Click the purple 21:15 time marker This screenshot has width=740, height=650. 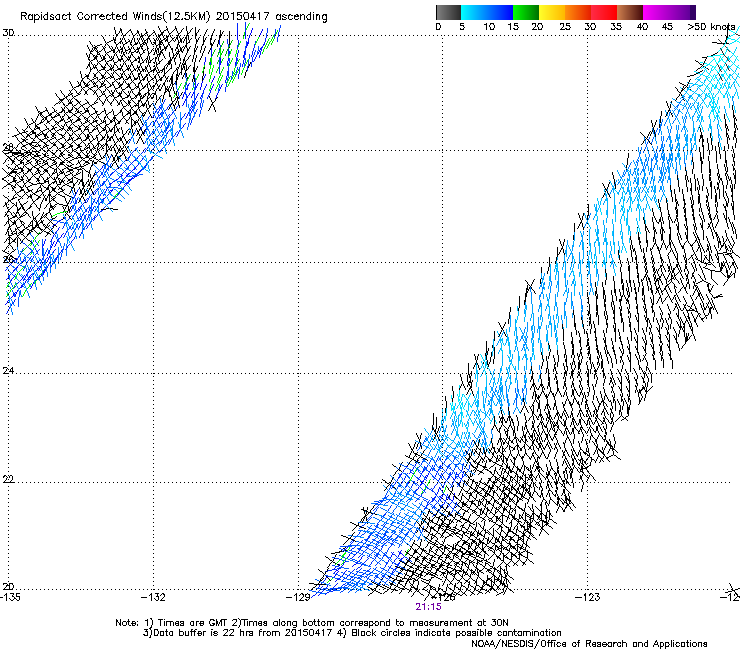tap(429, 607)
